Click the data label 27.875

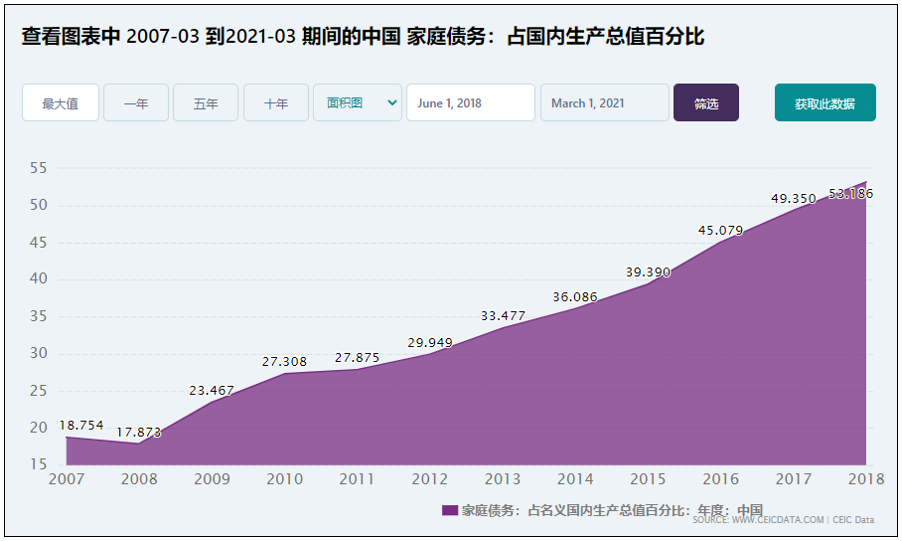[x=357, y=358]
